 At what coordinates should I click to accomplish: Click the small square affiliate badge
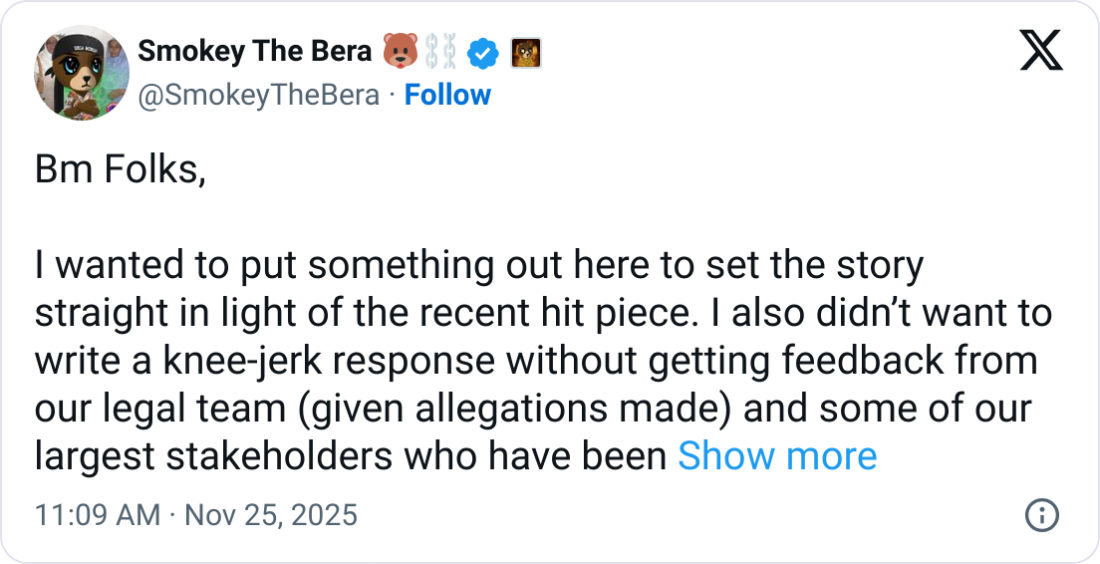coord(526,52)
